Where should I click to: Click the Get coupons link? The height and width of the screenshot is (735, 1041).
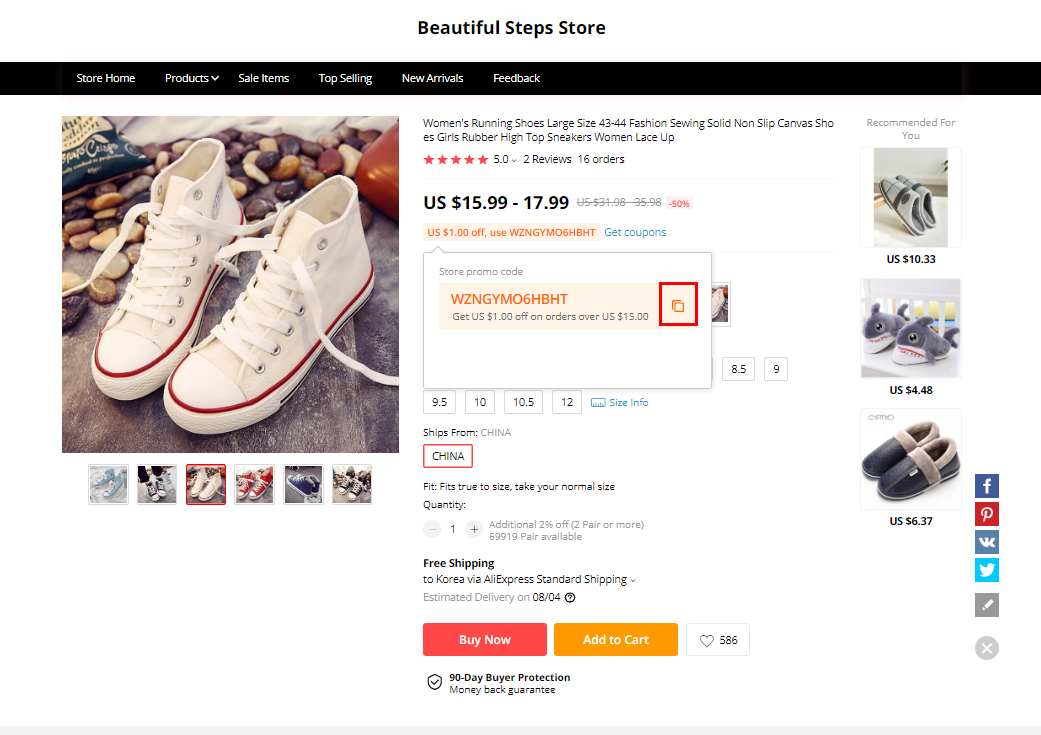tap(635, 232)
